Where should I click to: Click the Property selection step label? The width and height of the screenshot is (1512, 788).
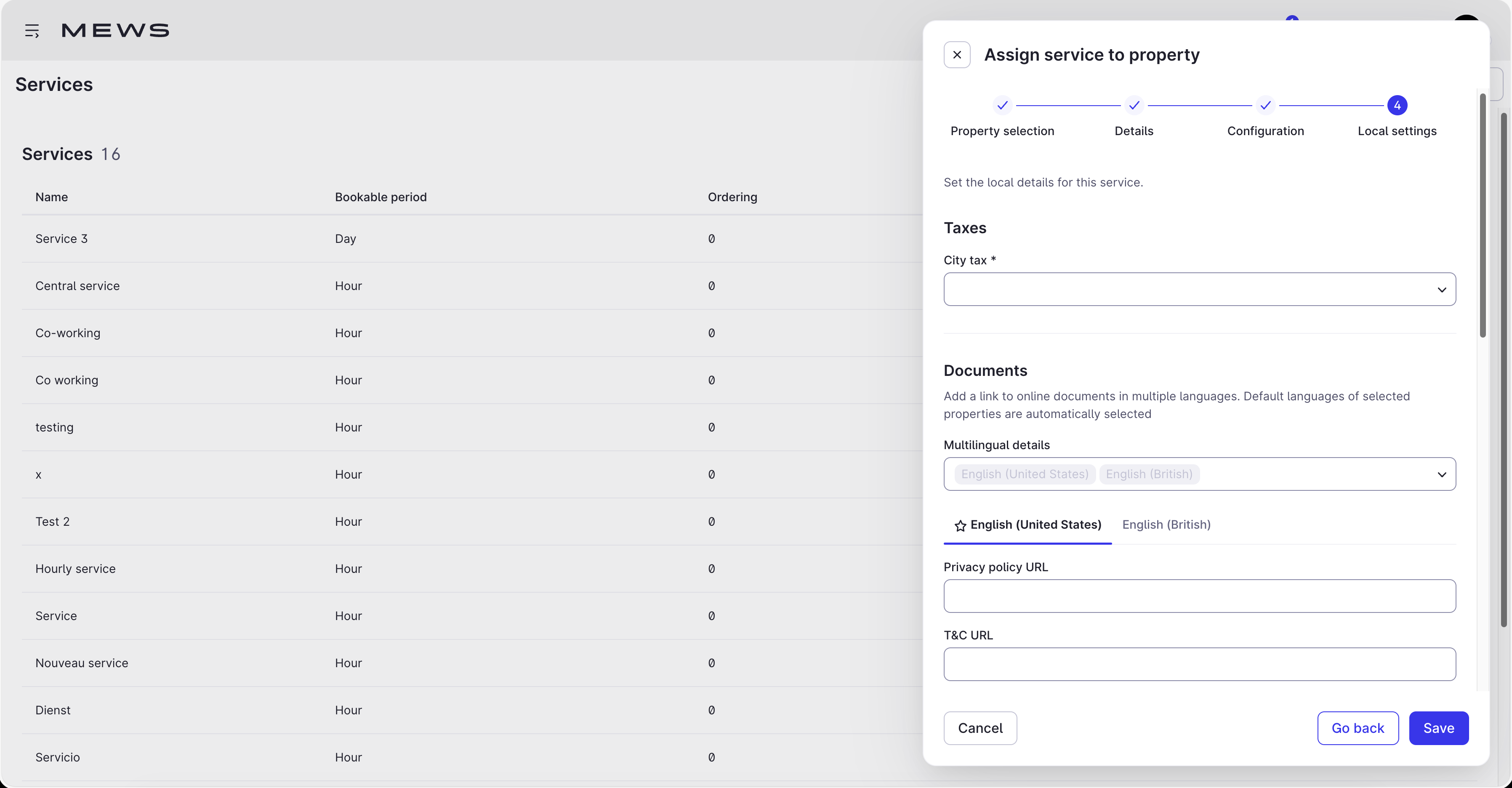pyautogui.click(x=1002, y=131)
